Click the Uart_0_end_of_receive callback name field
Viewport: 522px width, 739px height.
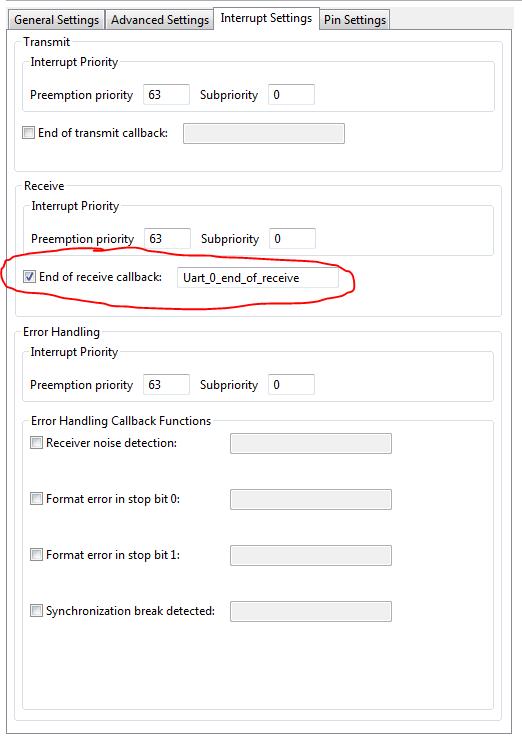point(258,278)
